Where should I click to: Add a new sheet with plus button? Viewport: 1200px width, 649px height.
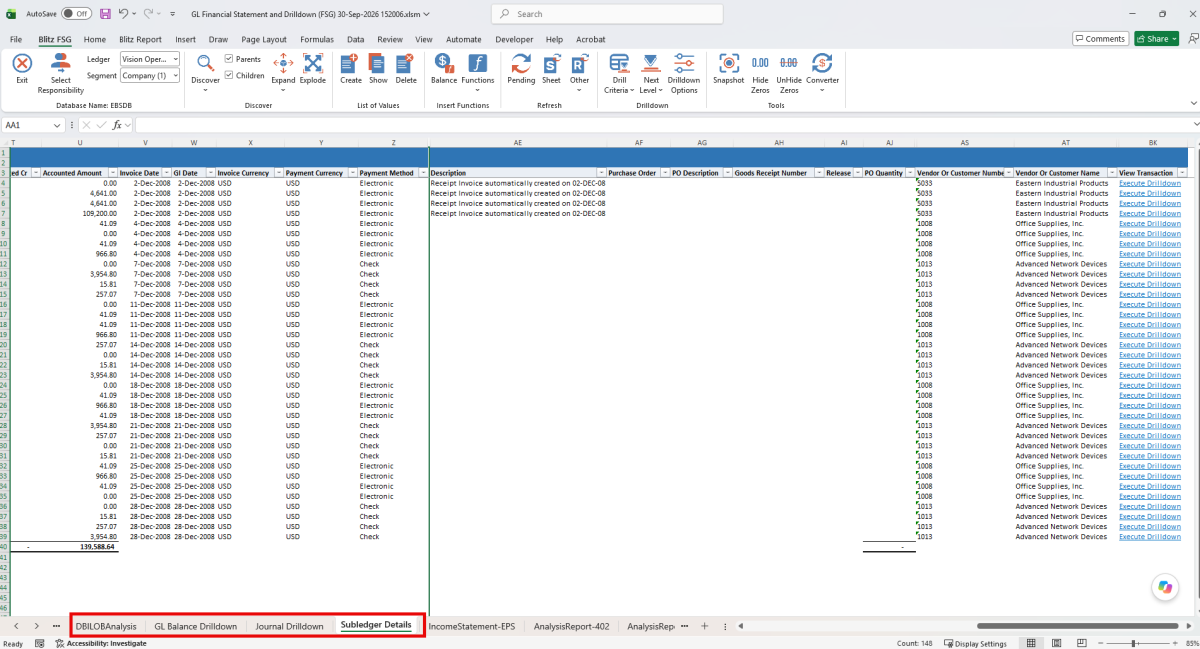pyautogui.click(x=705, y=626)
